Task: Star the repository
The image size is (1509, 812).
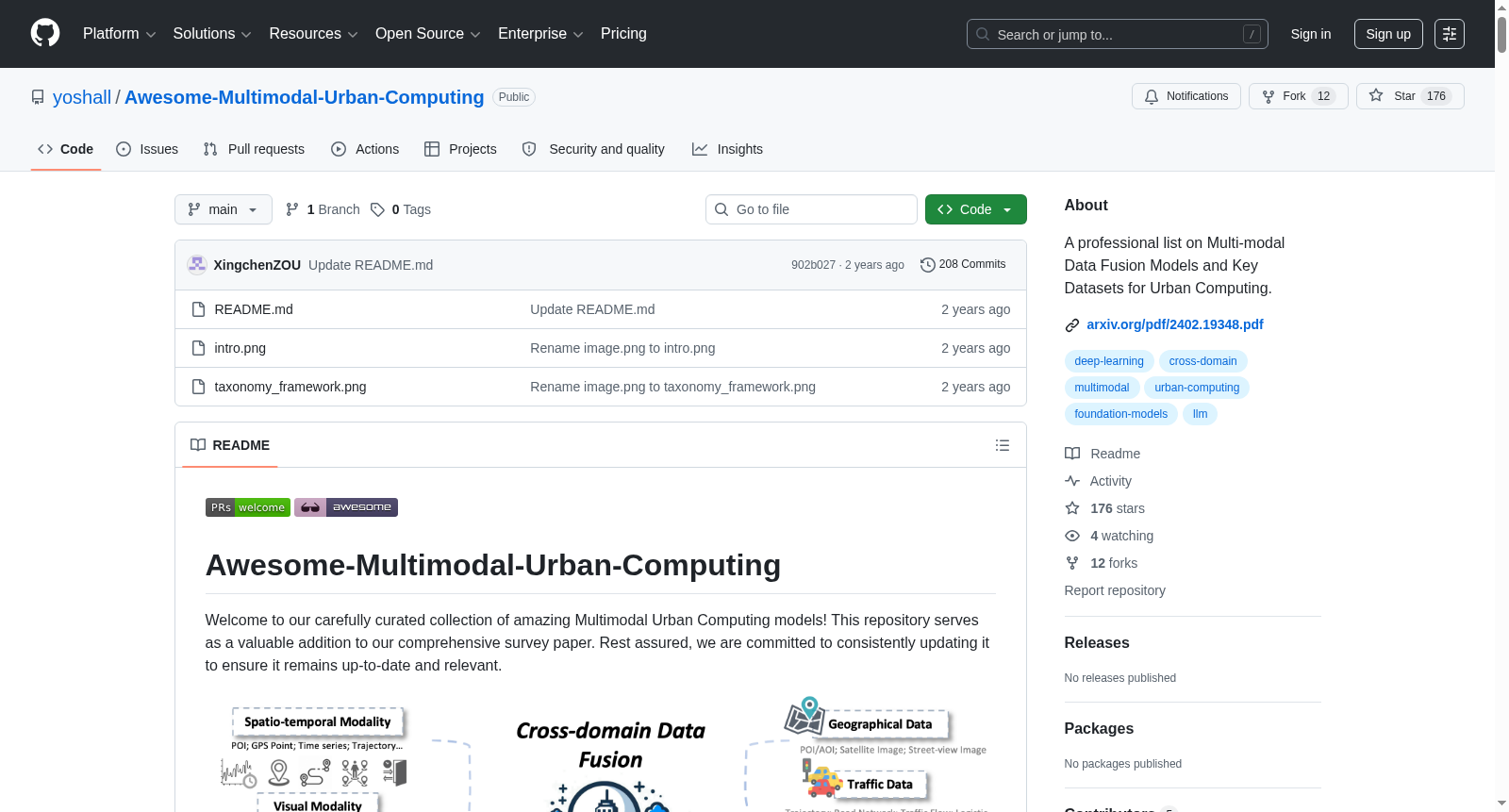Action: pos(1409,96)
